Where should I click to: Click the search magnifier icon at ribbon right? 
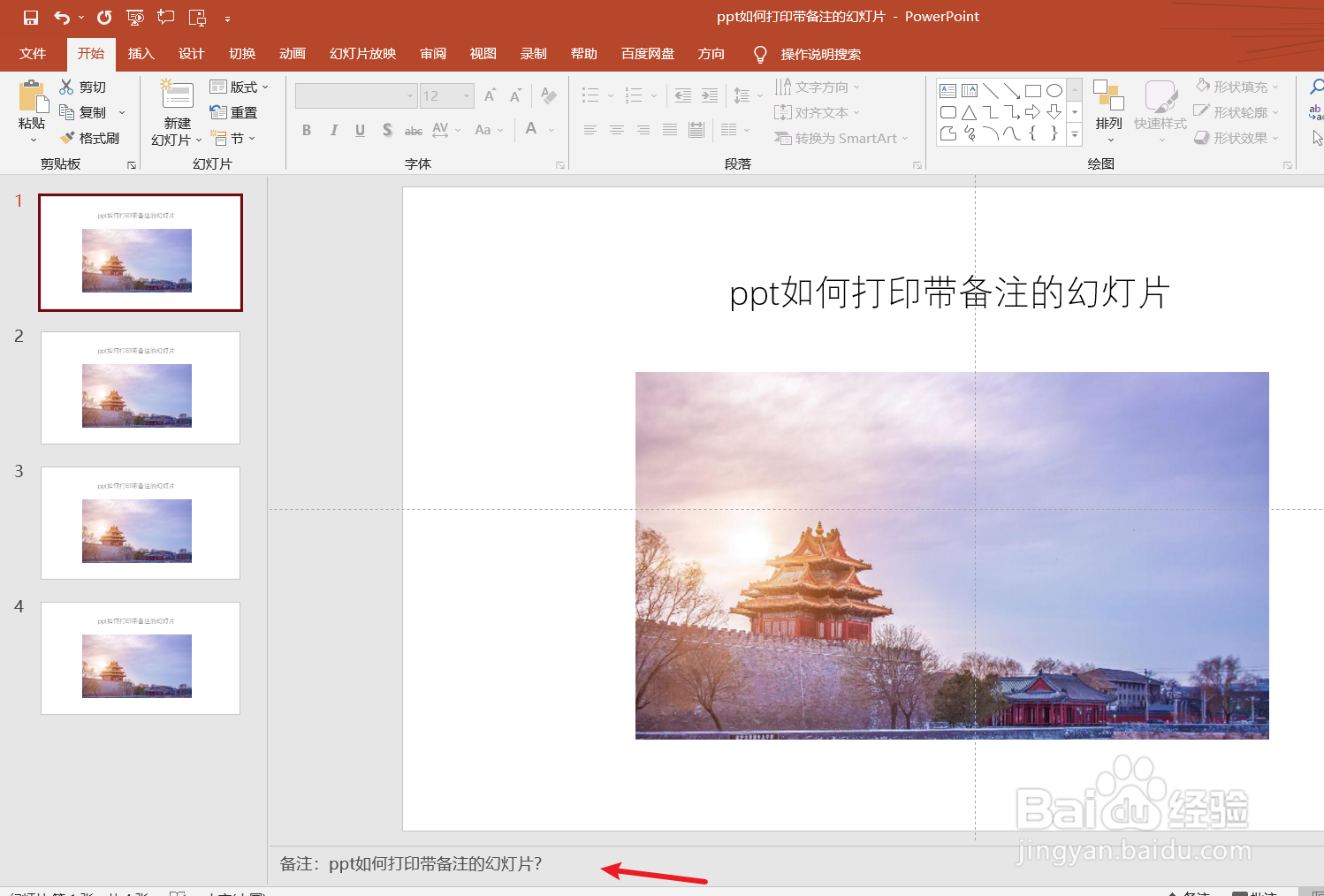click(1316, 87)
